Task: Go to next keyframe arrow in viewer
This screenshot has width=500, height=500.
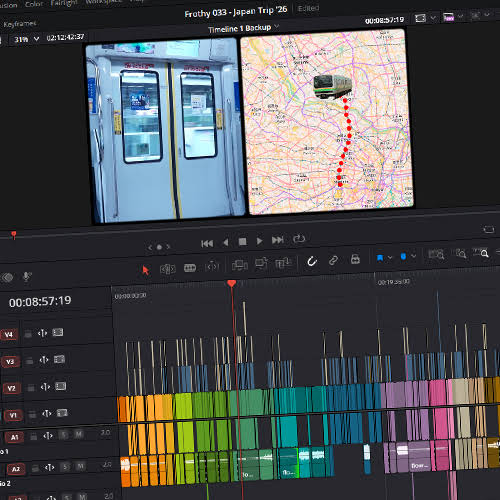Action: click(168, 246)
